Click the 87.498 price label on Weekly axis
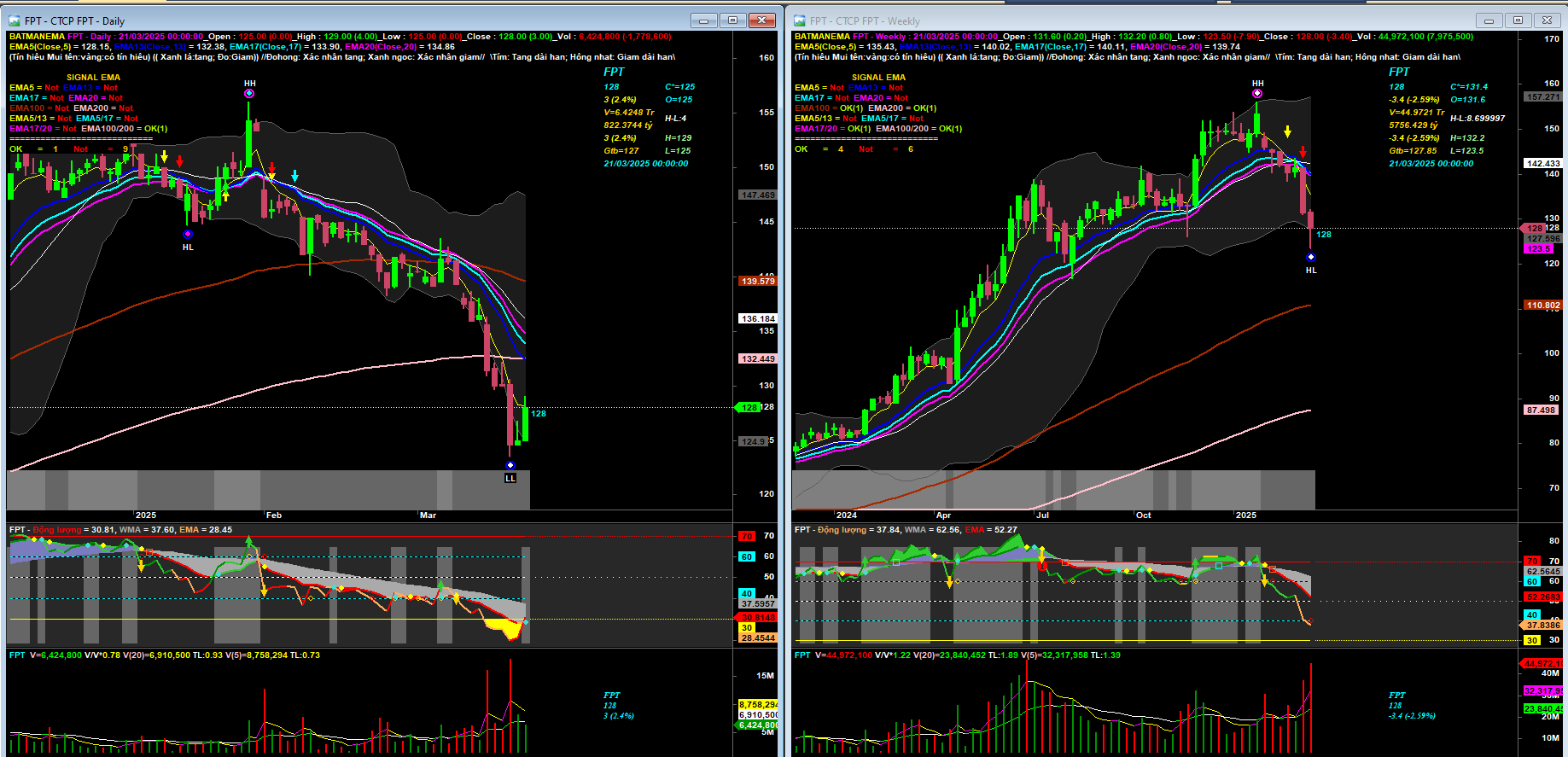 (1542, 410)
